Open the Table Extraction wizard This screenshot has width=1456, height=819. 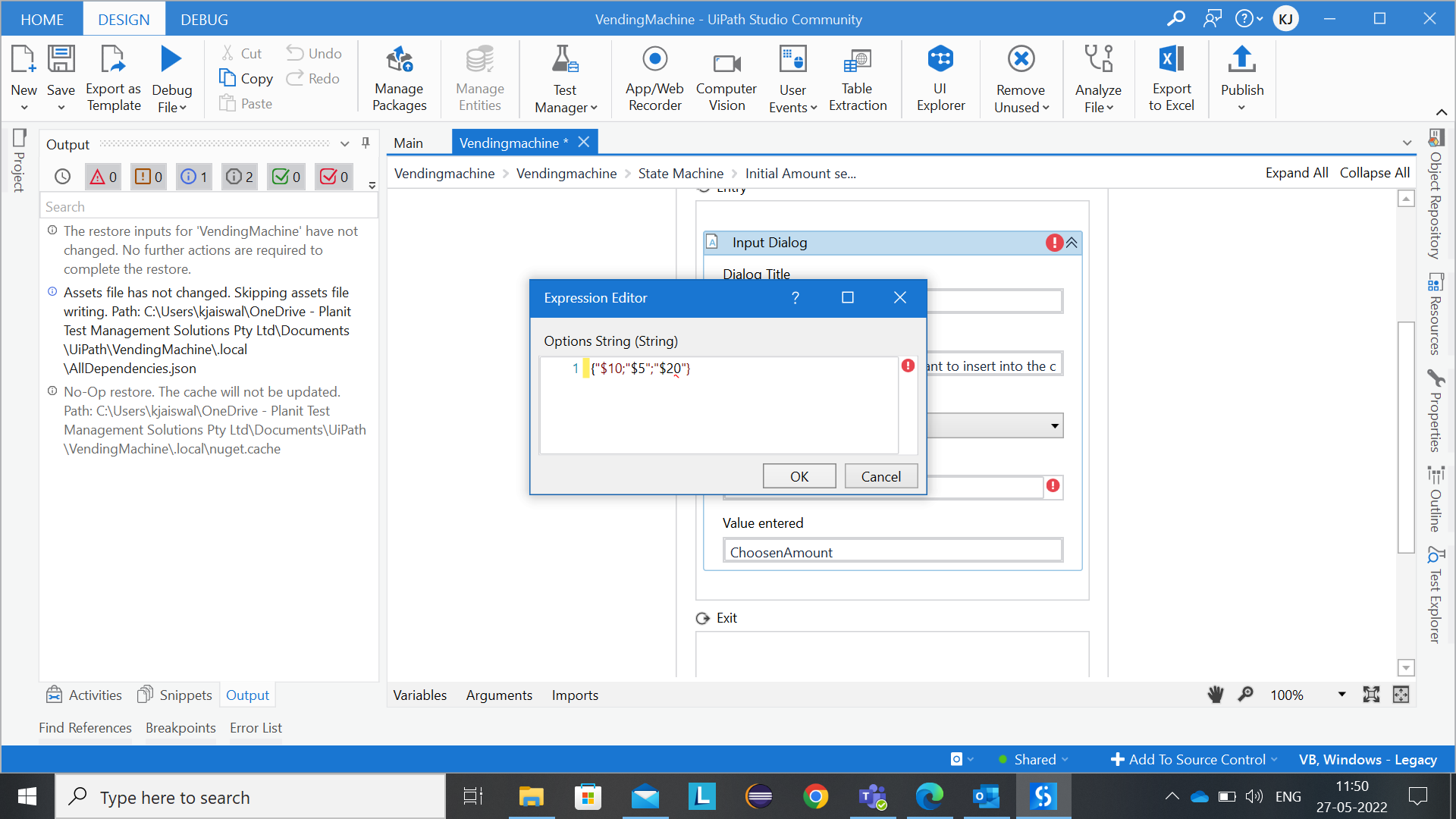[857, 78]
